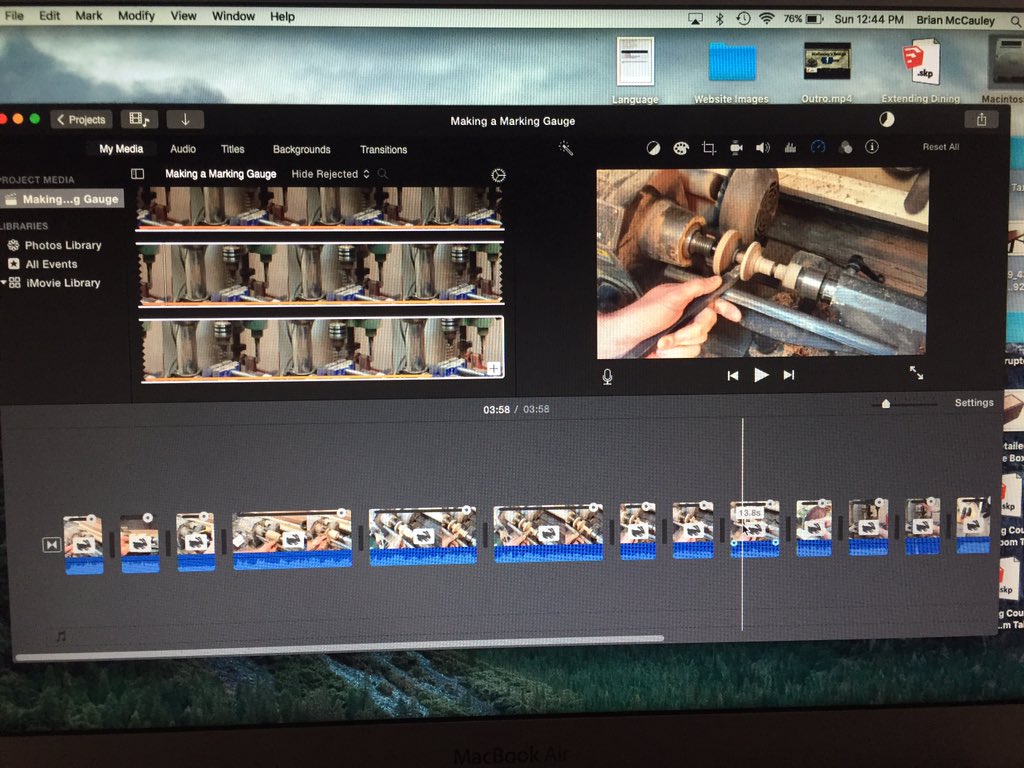The height and width of the screenshot is (768, 1024).
Task: Open the Hide Rejected filter dropdown
Action: 330,174
